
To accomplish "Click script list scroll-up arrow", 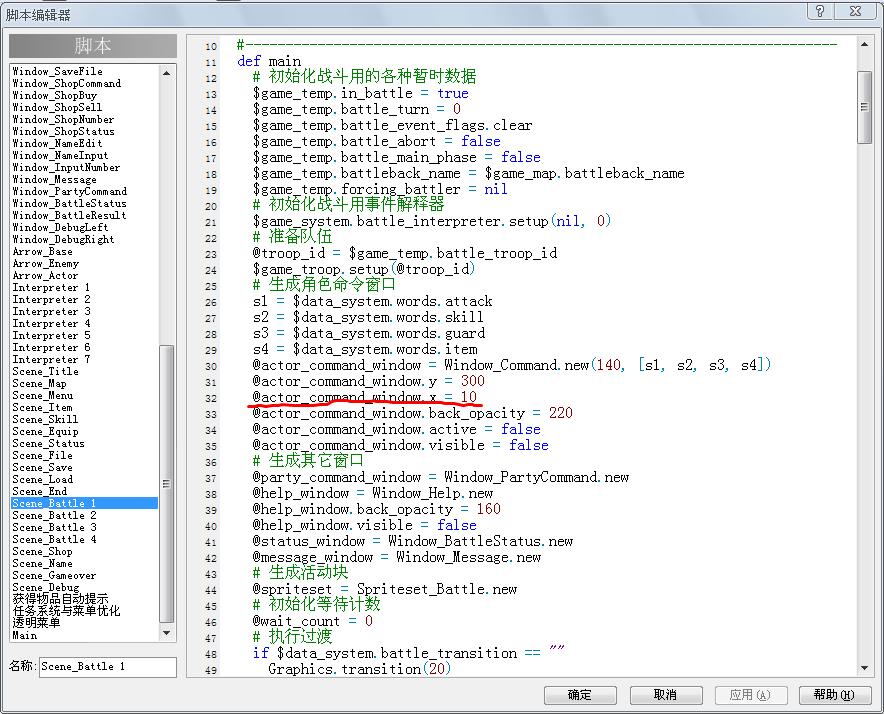I will 166,73.
